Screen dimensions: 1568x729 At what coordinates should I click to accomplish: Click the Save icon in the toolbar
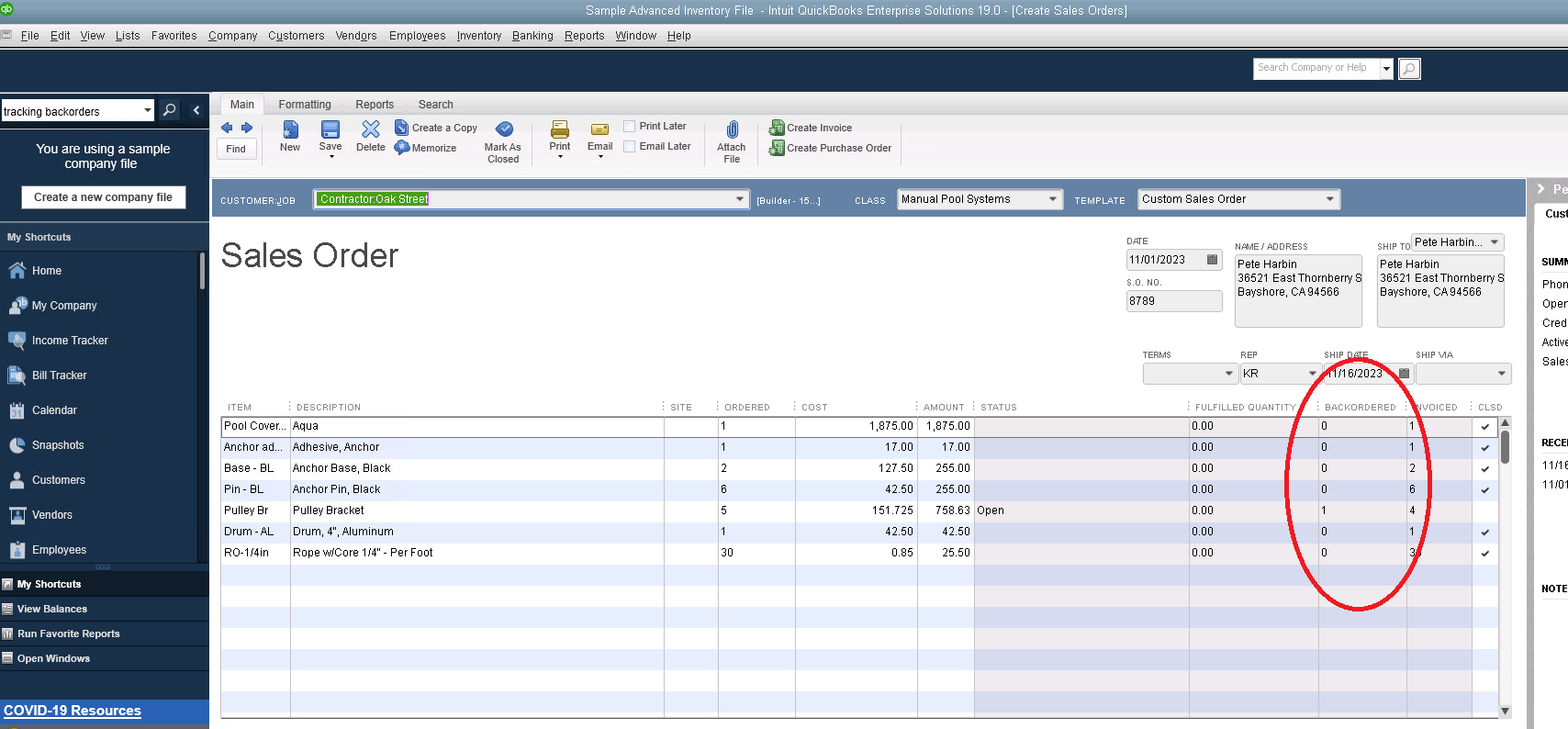point(330,130)
